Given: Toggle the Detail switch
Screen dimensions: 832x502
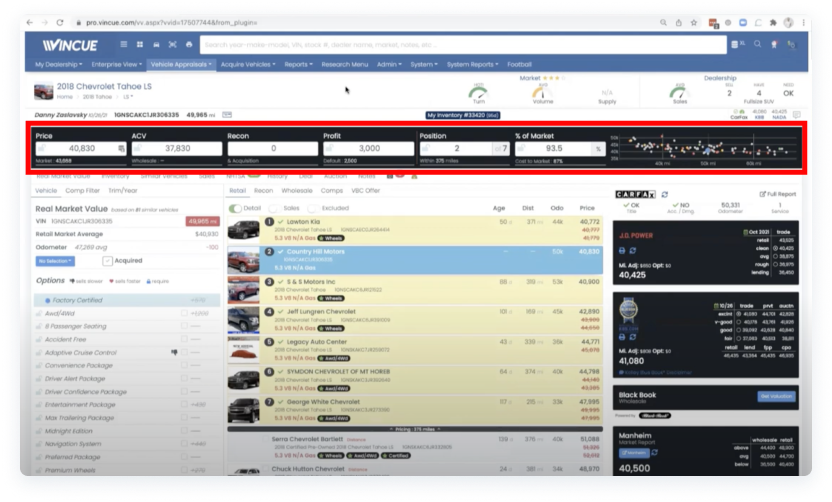Looking at the screenshot, I should (235, 209).
